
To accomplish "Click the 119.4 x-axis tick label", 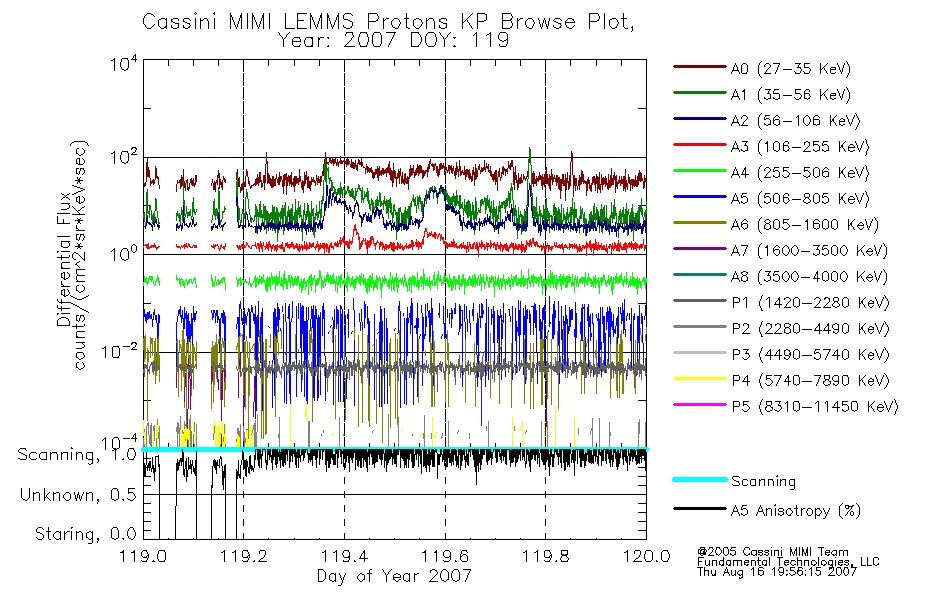I will (344, 556).
